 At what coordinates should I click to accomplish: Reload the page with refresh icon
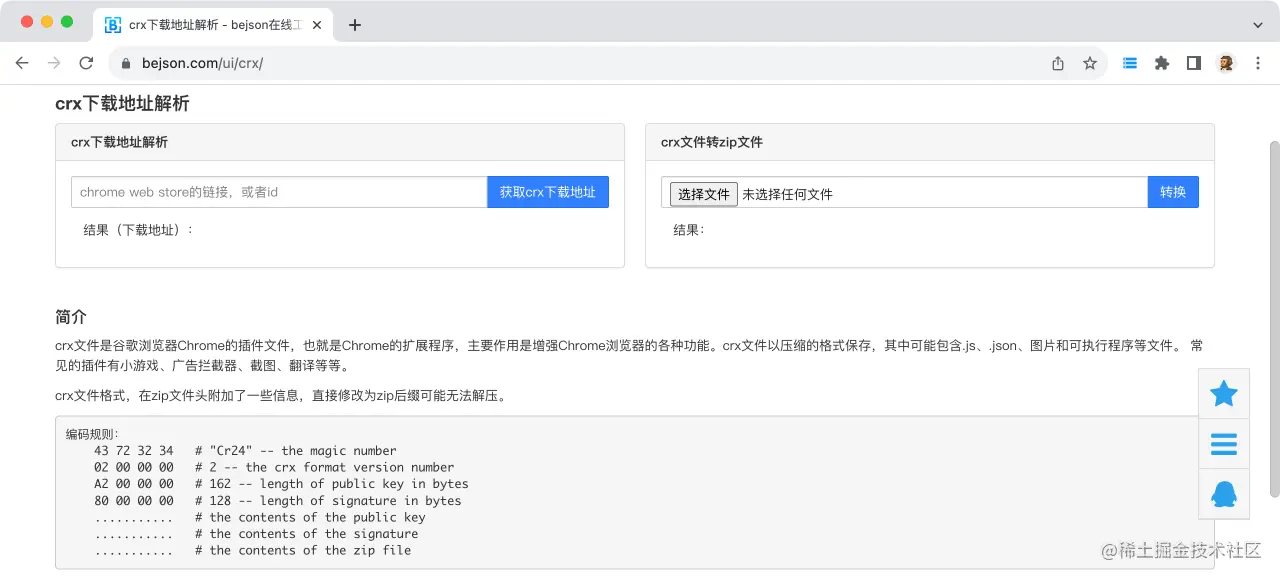[x=86, y=63]
